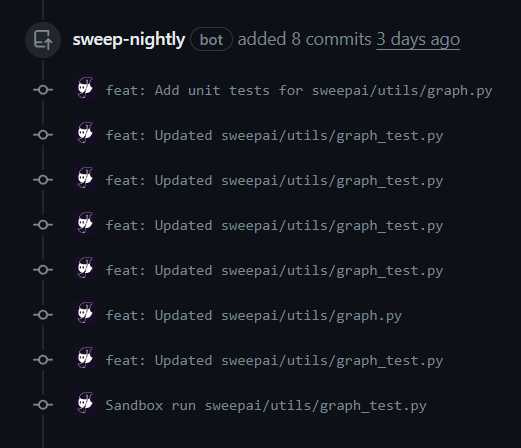This screenshot has width=521, height=448.
Task: Click commit node icon for 'Updated graph.py' commit
Action: click(43, 315)
